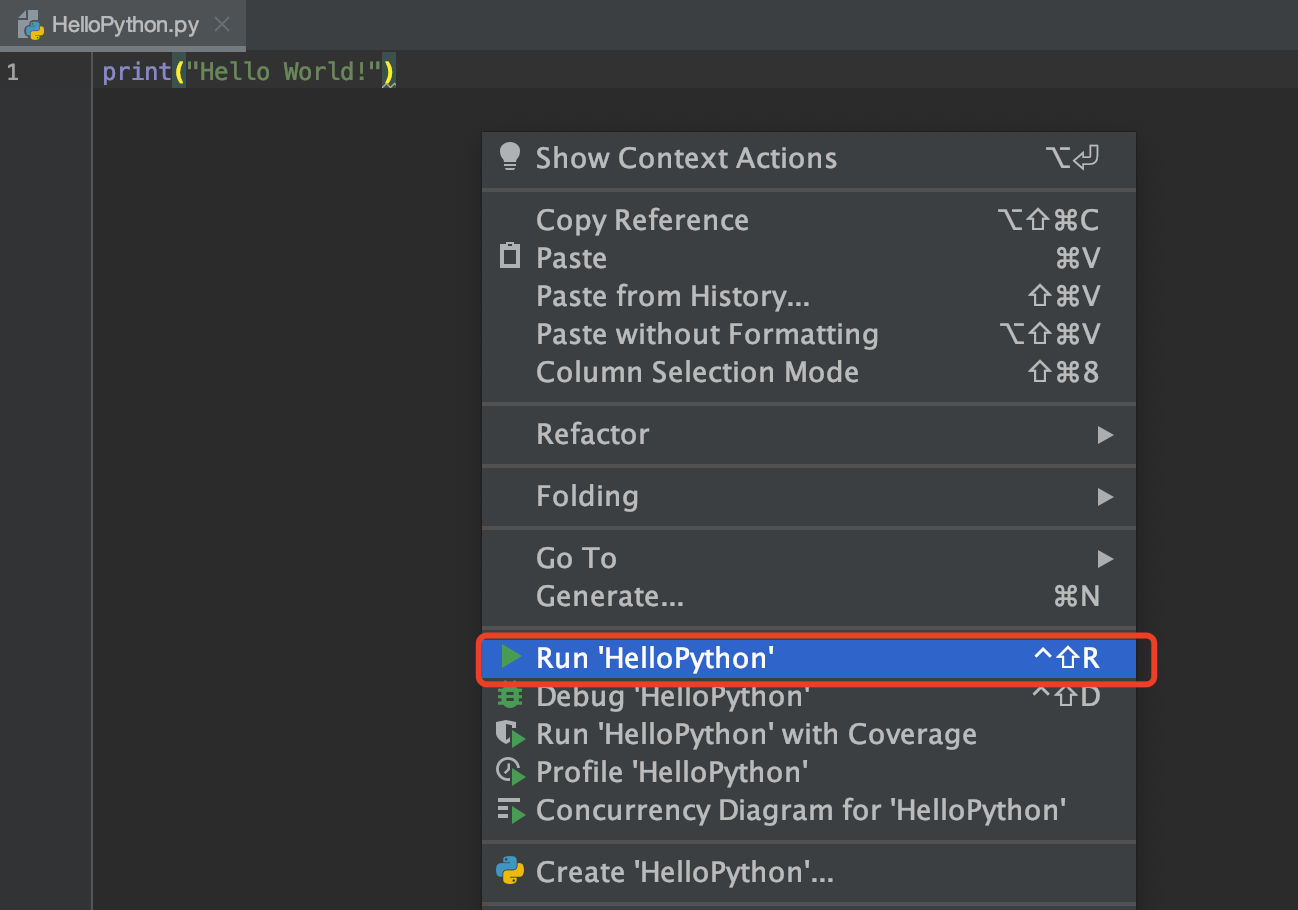Choose Copy Reference from the context menu
This screenshot has width=1298, height=910.
(x=809, y=220)
